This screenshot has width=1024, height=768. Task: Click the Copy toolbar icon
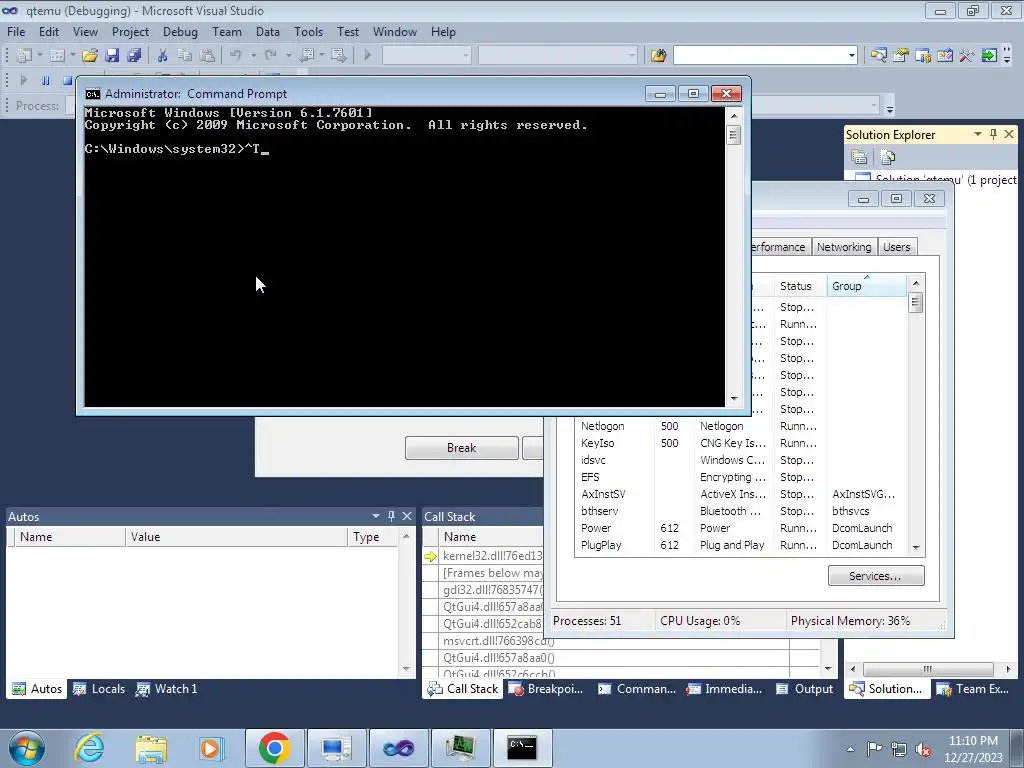185,56
